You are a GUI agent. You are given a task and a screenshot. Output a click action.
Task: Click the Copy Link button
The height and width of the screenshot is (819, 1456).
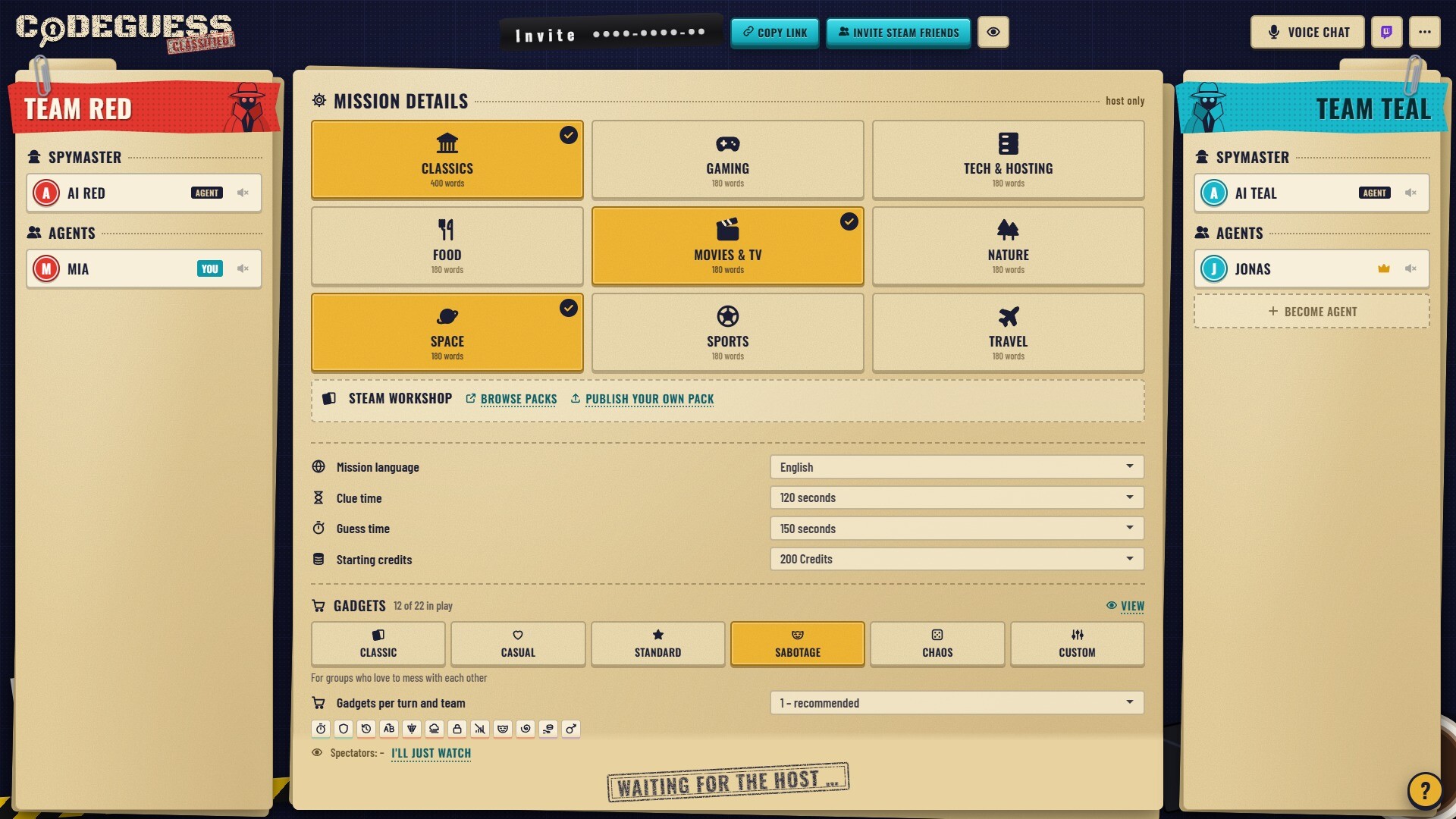click(774, 33)
